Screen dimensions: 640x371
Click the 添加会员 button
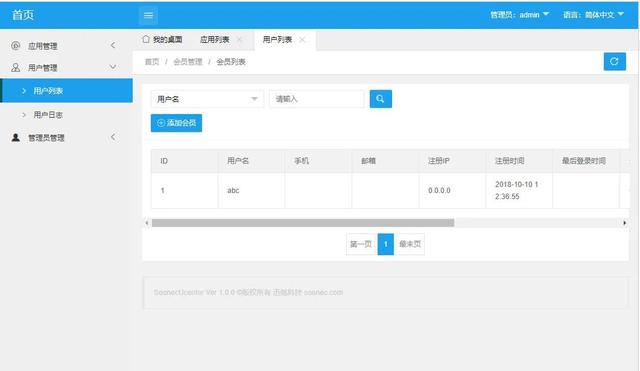click(x=176, y=123)
